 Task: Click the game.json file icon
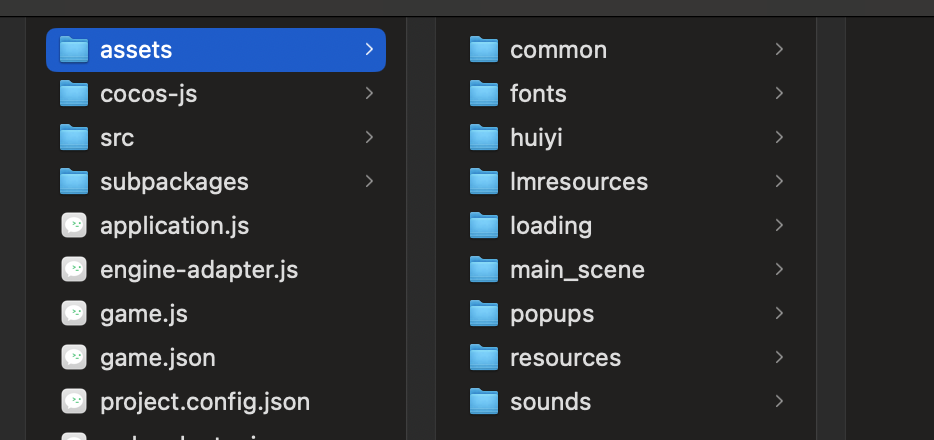click(x=74, y=357)
